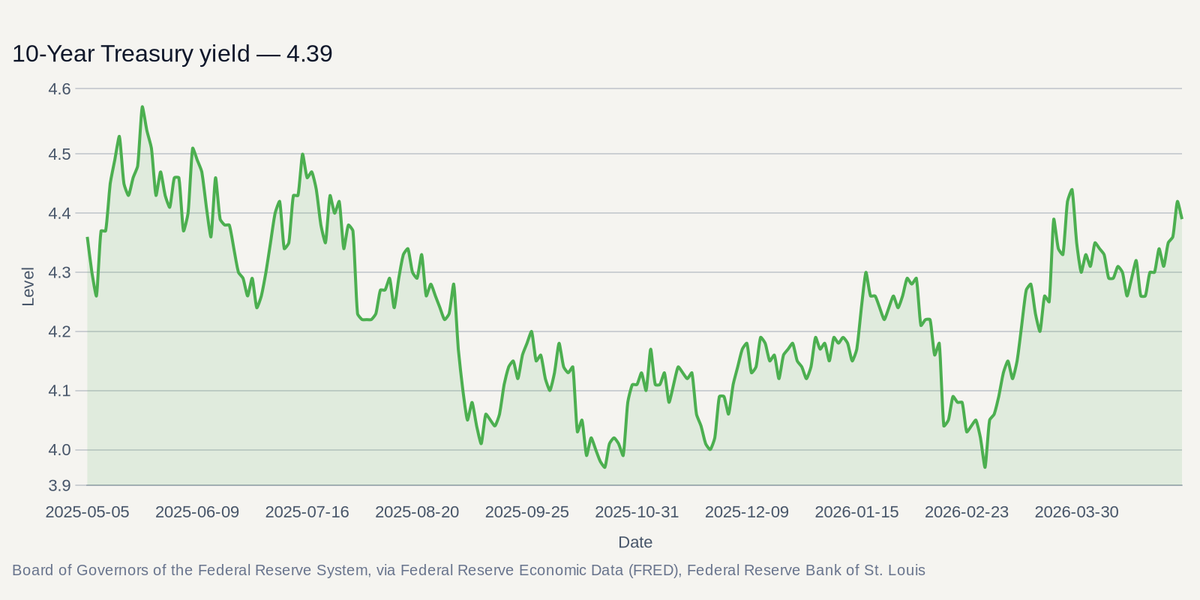The height and width of the screenshot is (600, 1200).
Task: Click the 4.5 y-axis tick label
Action: pyautogui.click(x=60, y=154)
